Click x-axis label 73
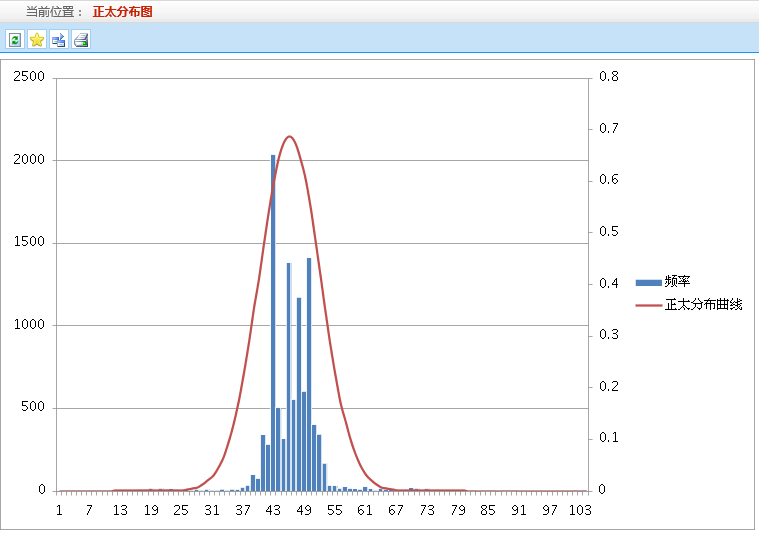The height and width of the screenshot is (536, 759). tap(427, 510)
